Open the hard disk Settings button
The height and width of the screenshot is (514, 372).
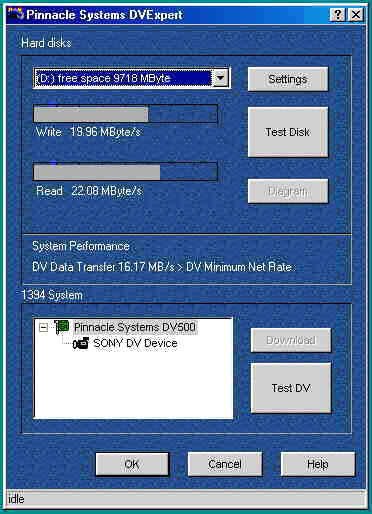(288, 79)
